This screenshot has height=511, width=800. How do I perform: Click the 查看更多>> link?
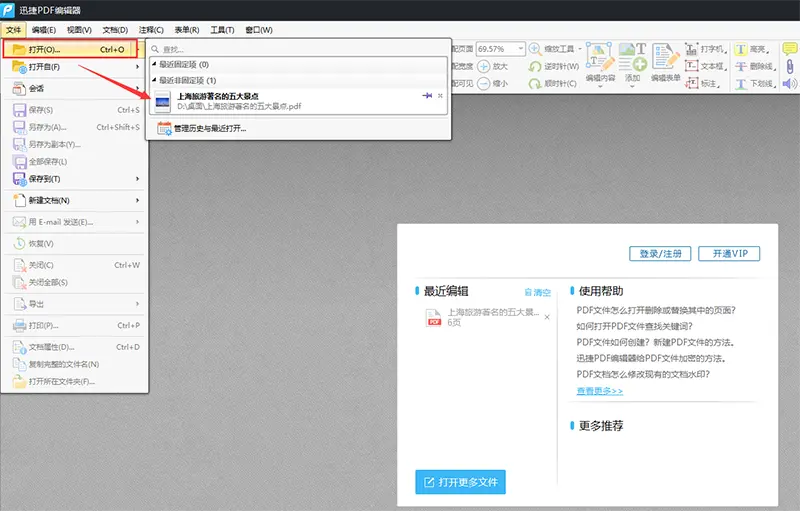coord(599,391)
